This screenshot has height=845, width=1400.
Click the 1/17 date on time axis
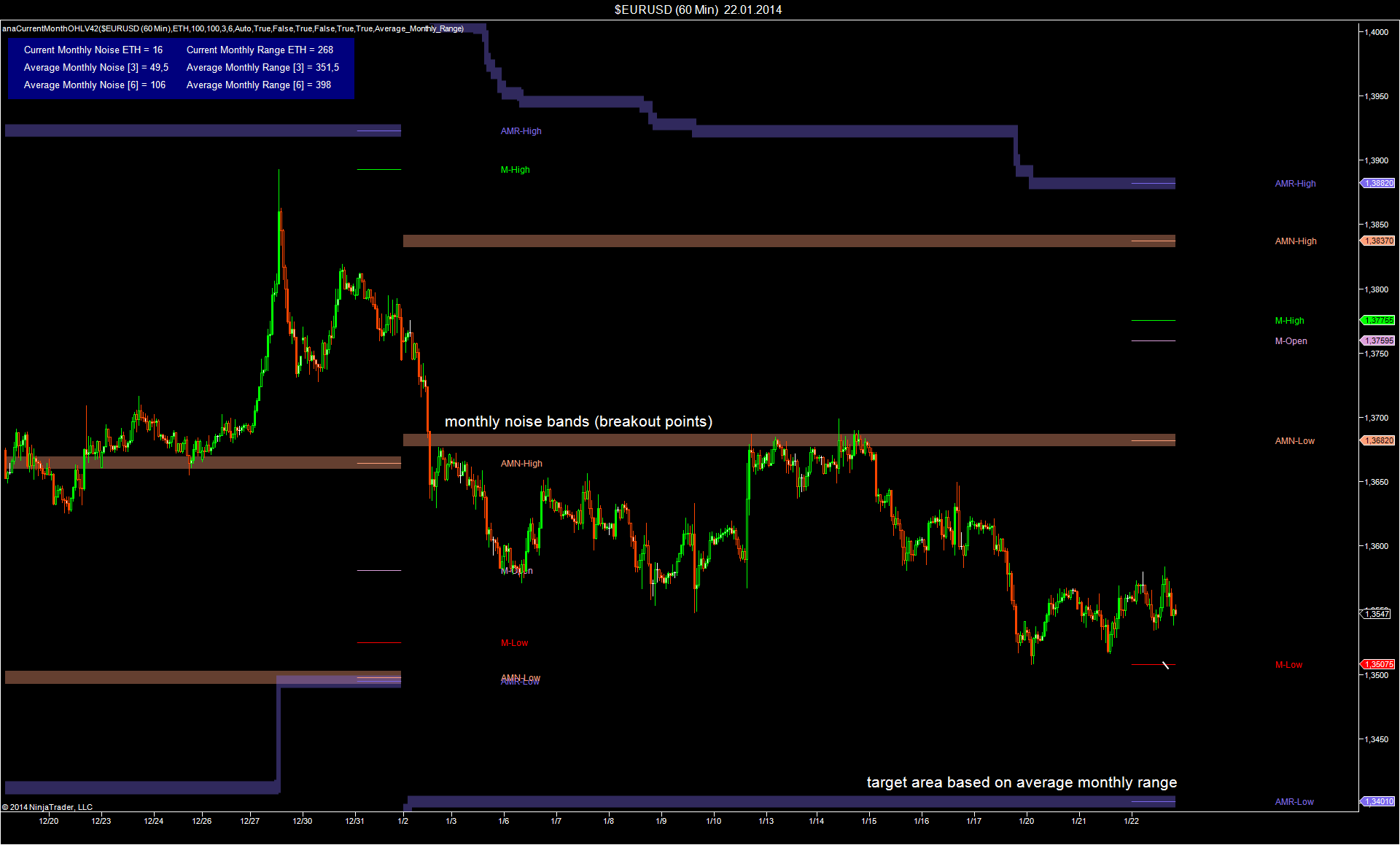974,821
